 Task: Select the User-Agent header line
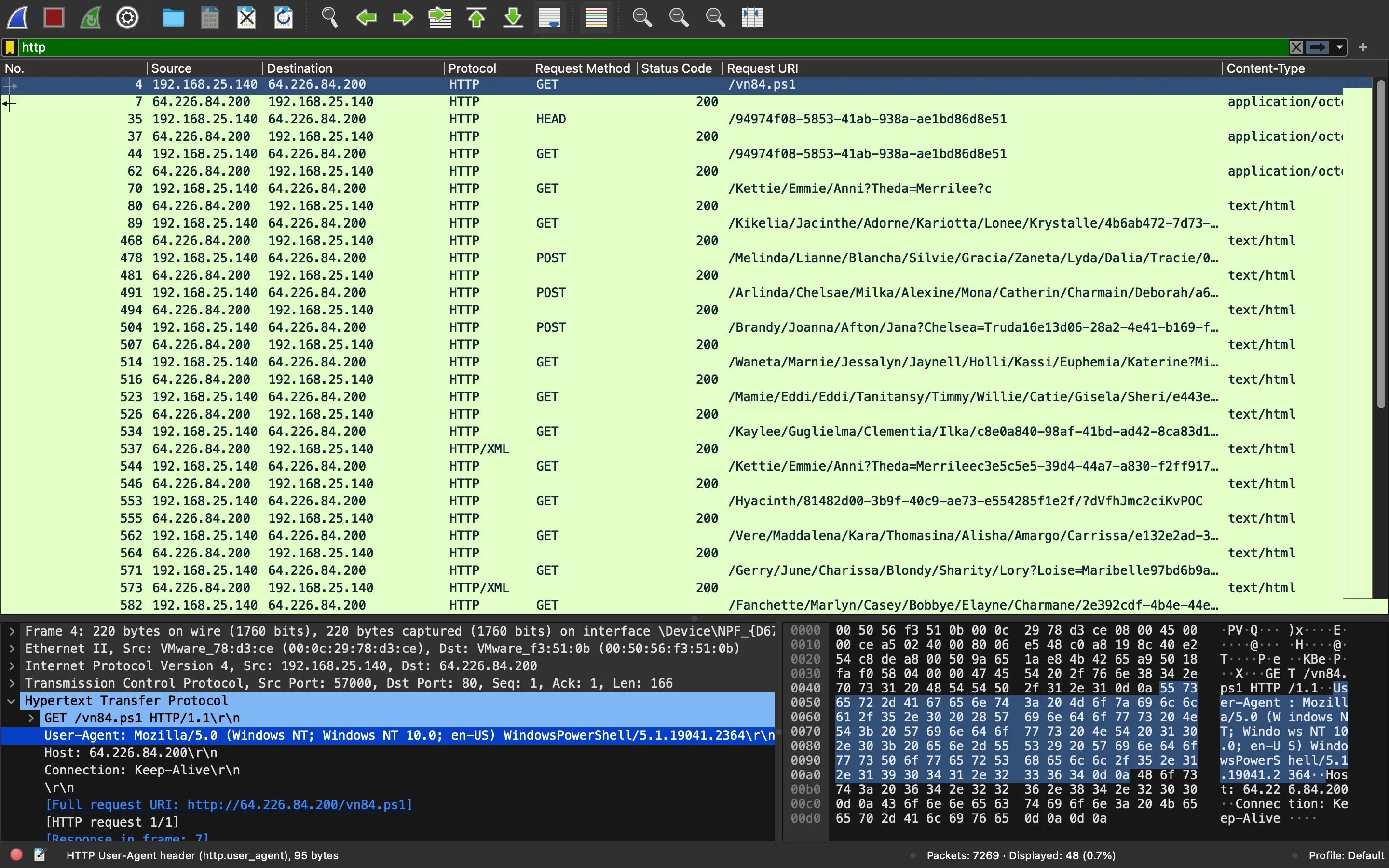[387, 735]
